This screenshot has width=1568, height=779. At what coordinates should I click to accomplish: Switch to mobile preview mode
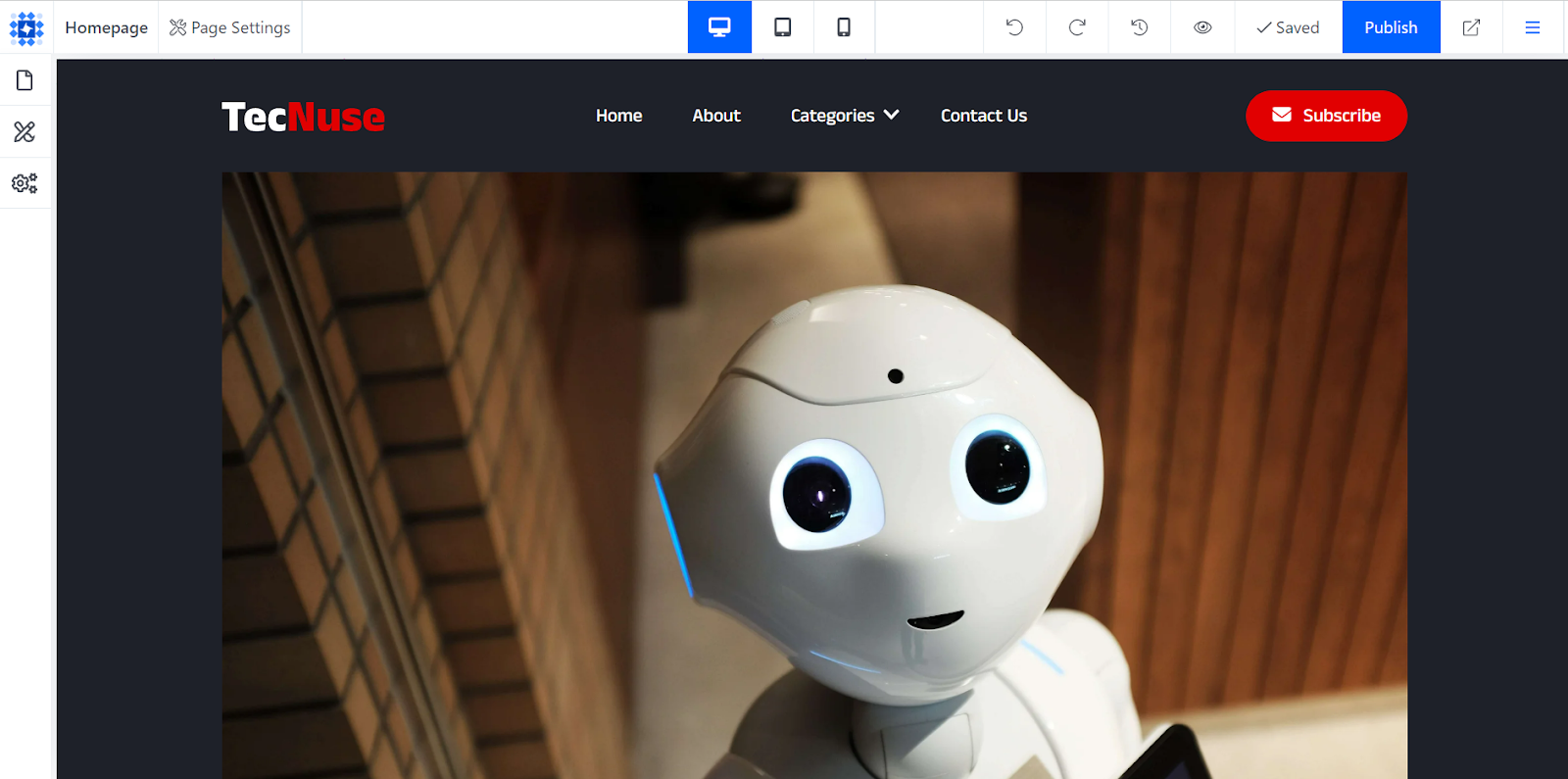coord(844,27)
